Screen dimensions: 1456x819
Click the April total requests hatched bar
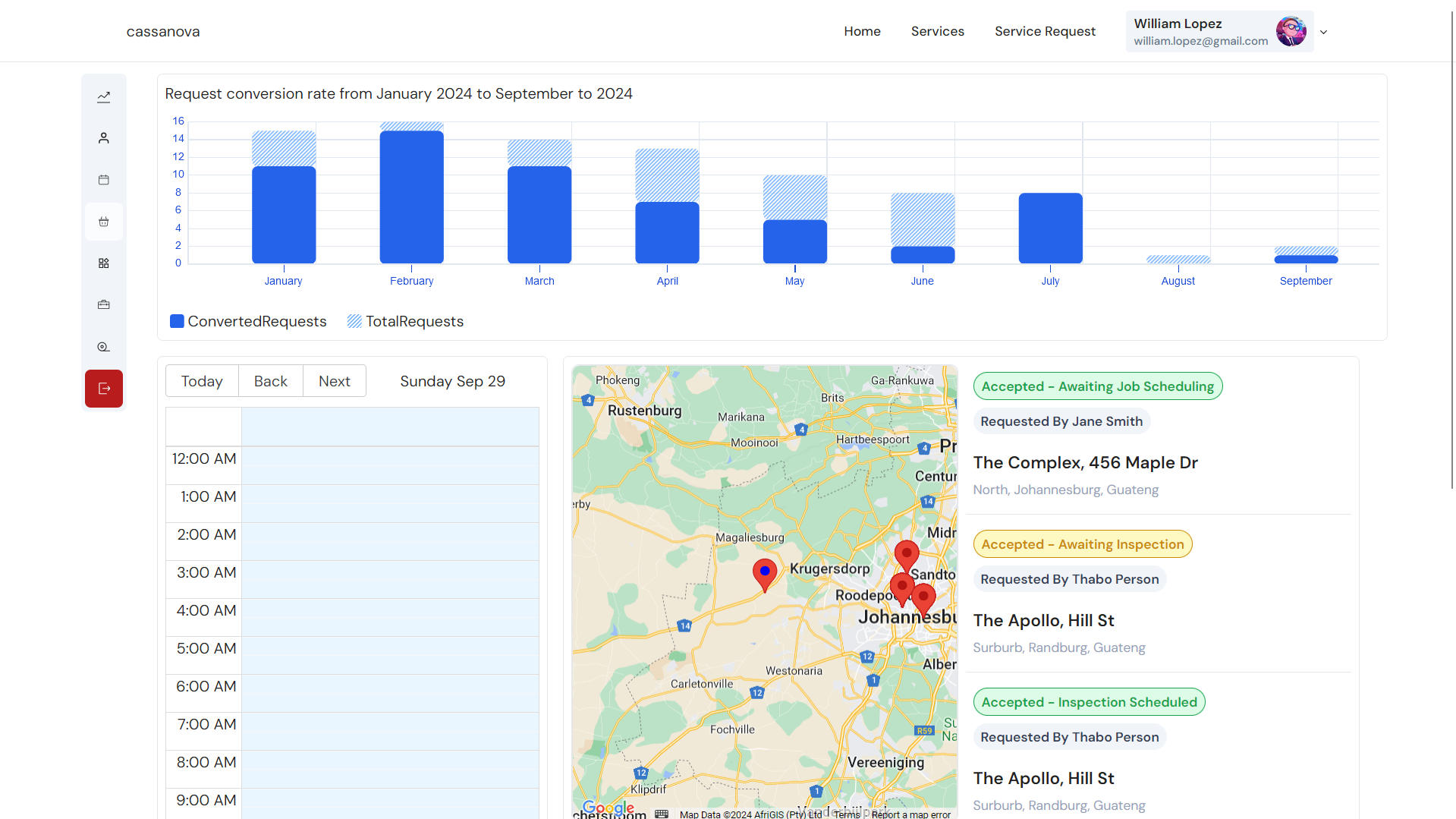click(667, 175)
